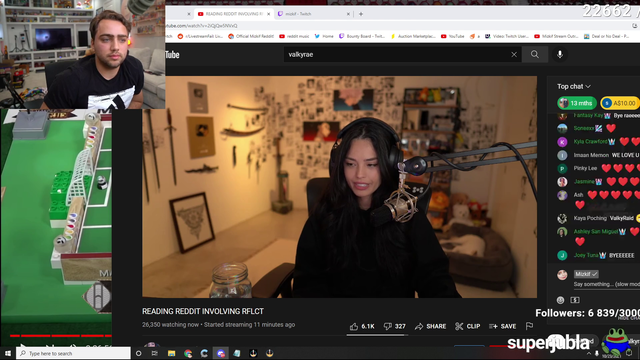Open the Bounty Board Twitch bookmark
The height and width of the screenshot is (360, 640).
[362, 36]
